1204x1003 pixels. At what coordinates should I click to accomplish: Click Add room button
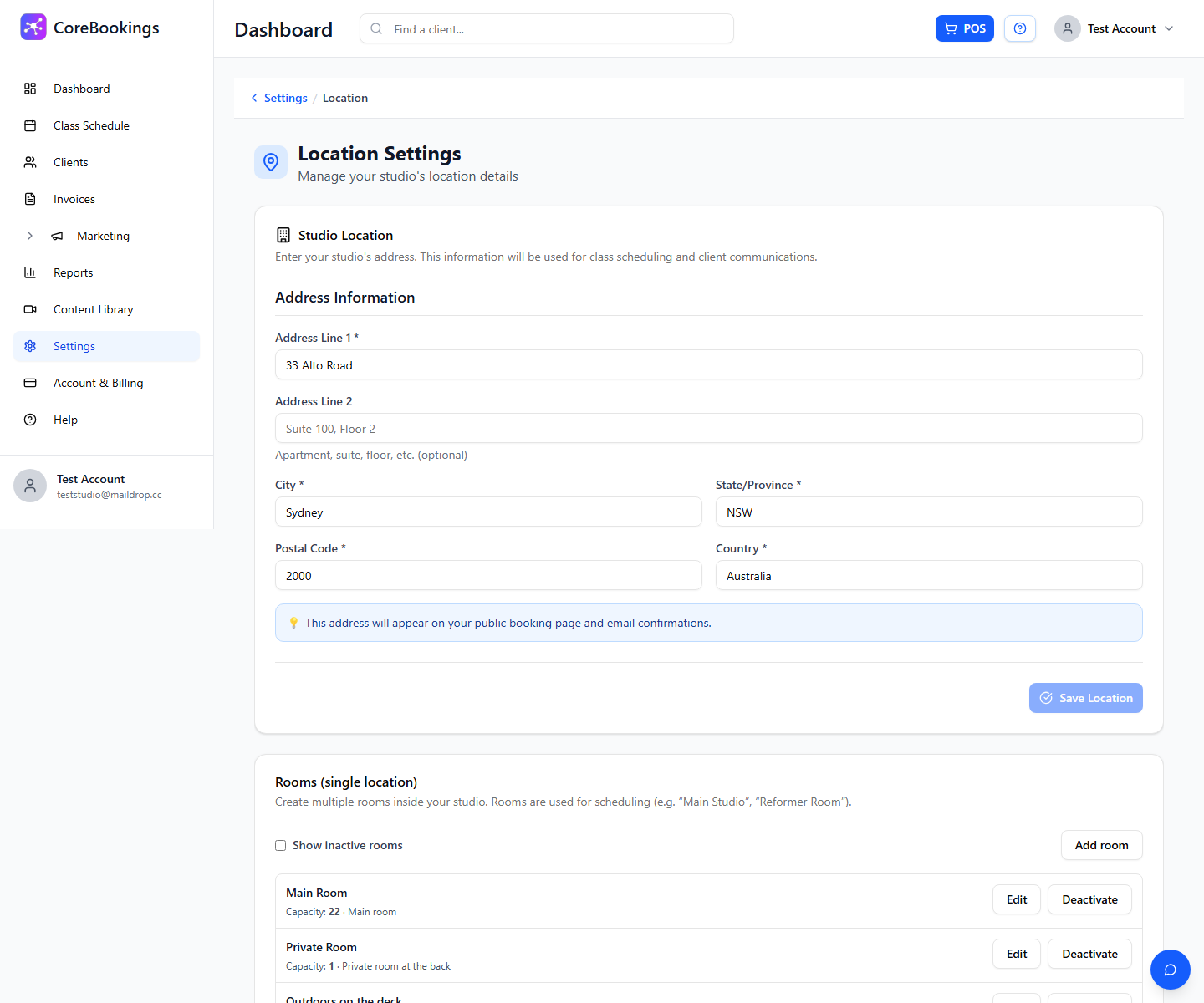point(1102,845)
